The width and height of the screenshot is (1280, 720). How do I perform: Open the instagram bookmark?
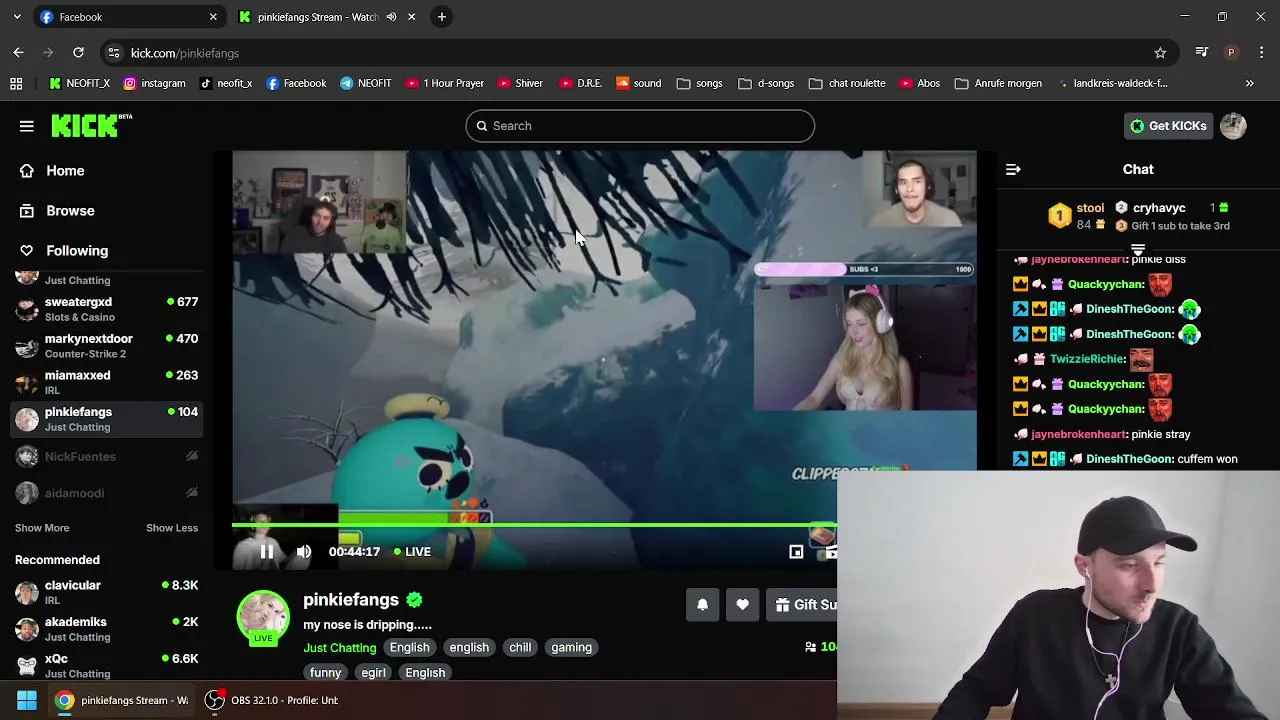[154, 84]
